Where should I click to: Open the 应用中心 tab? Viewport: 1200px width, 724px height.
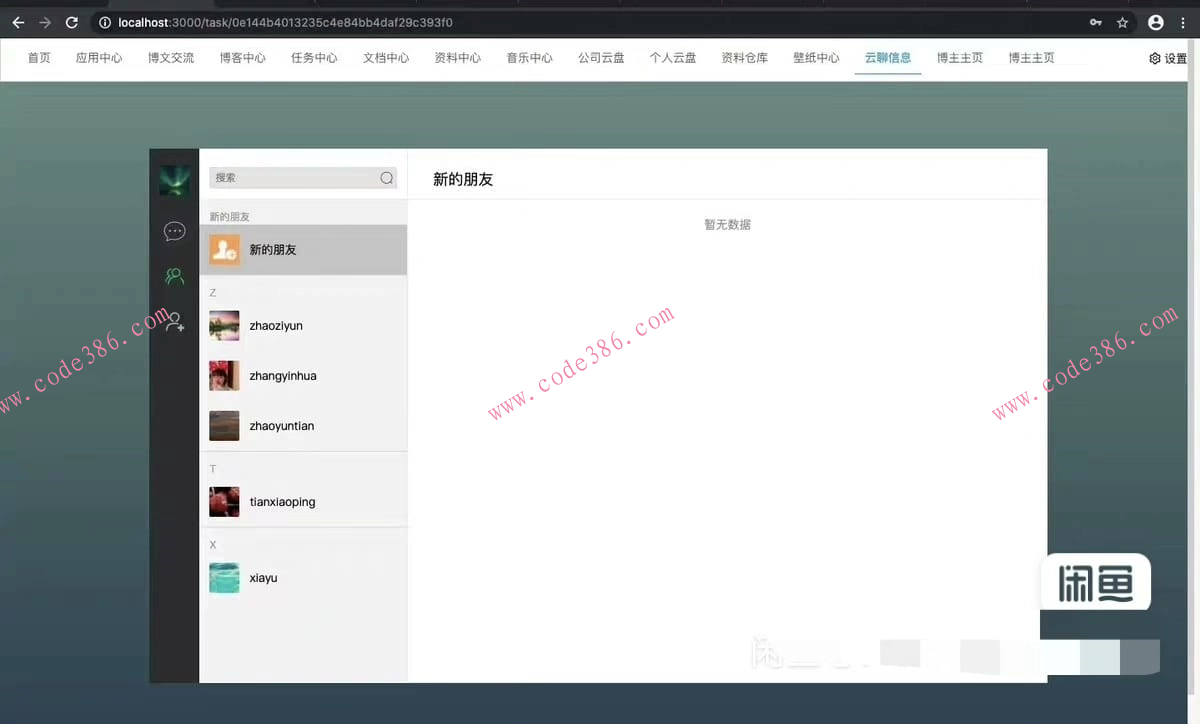(x=99, y=58)
